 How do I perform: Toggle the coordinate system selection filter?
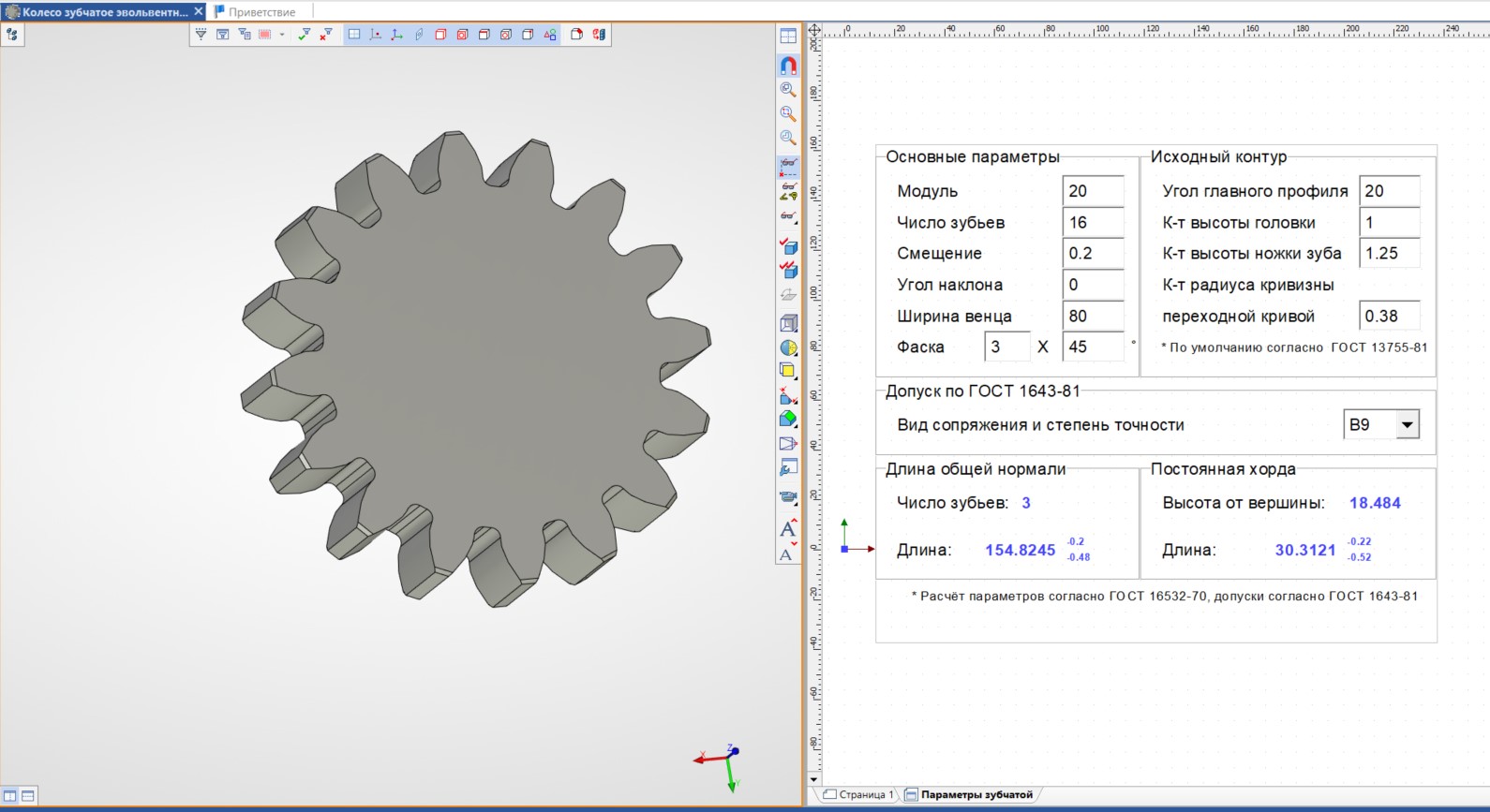[397, 35]
